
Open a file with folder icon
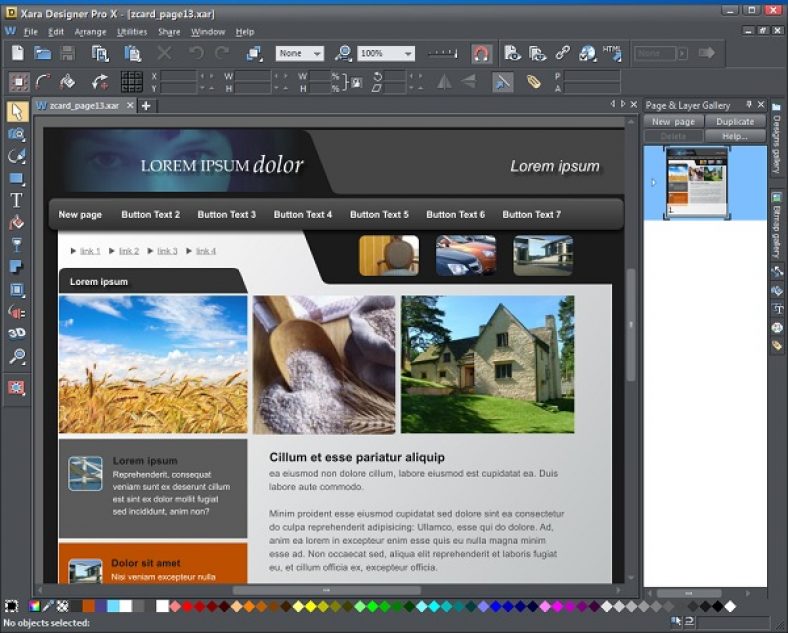(x=42, y=53)
